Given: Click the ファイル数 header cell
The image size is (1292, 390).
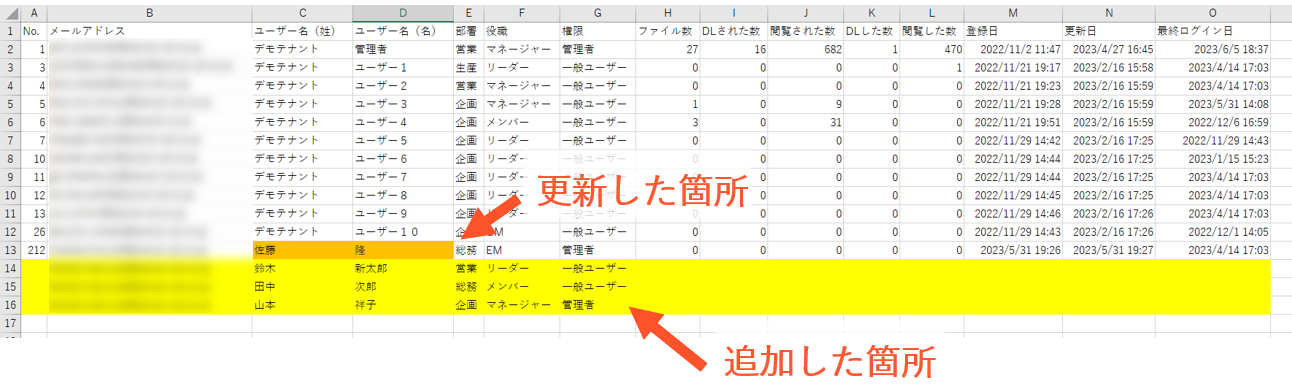Looking at the screenshot, I should tap(667, 30).
